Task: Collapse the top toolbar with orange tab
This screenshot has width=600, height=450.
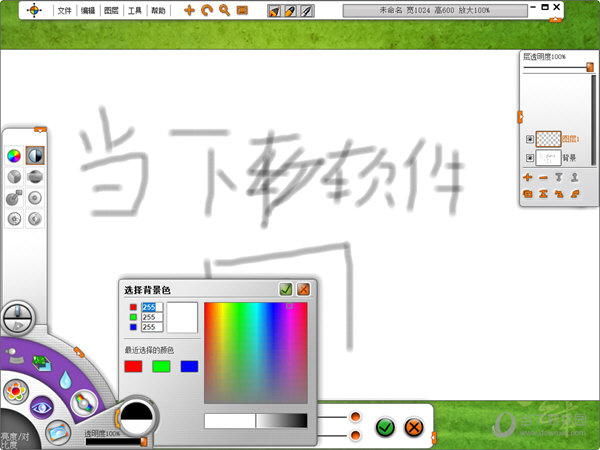Action: coord(555,20)
